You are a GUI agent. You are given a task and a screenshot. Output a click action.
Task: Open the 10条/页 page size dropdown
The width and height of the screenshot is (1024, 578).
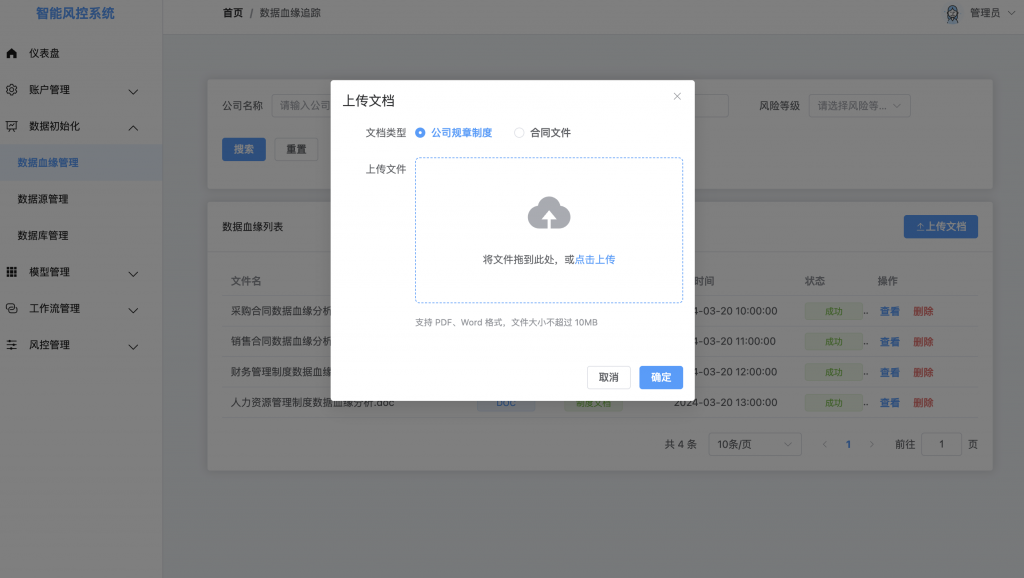(x=754, y=443)
